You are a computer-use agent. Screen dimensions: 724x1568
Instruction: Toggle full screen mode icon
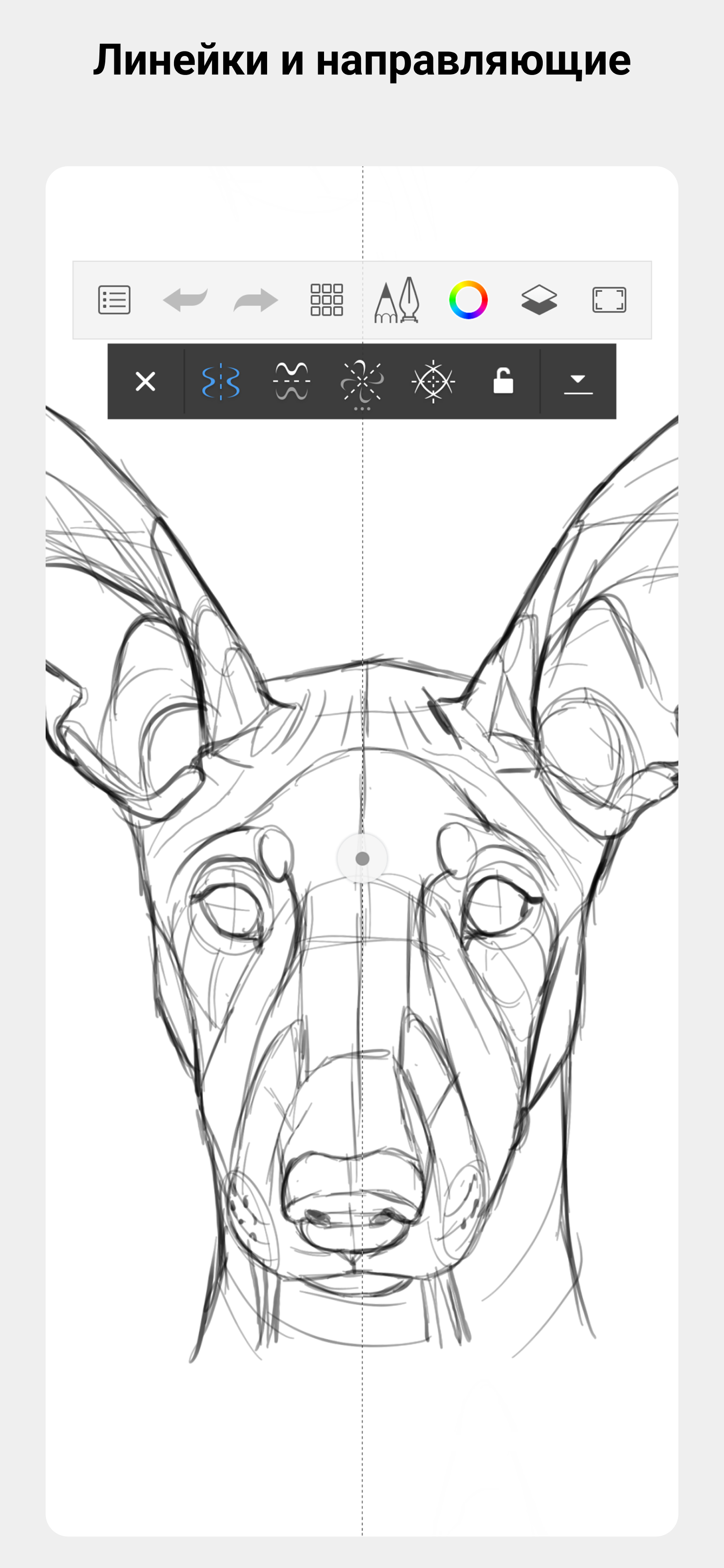coord(609,300)
